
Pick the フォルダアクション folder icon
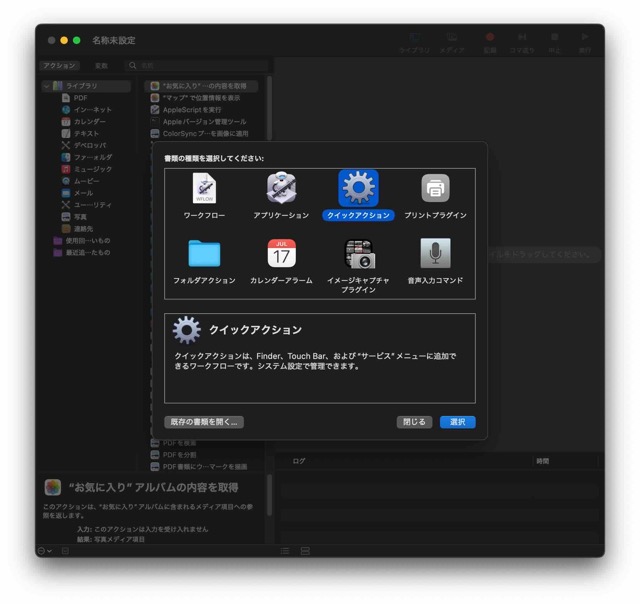click(x=204, y=253)
